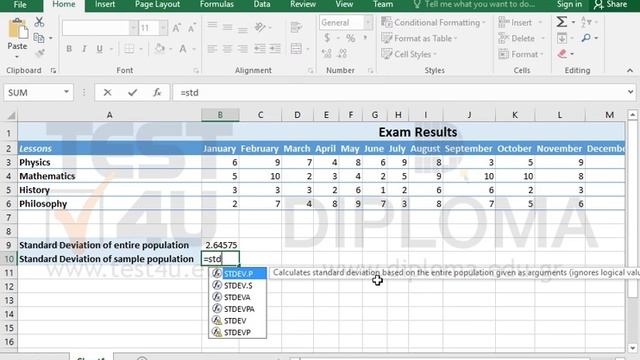
Task: Click the Cut scissors icon
Action: tap(39, 22)
